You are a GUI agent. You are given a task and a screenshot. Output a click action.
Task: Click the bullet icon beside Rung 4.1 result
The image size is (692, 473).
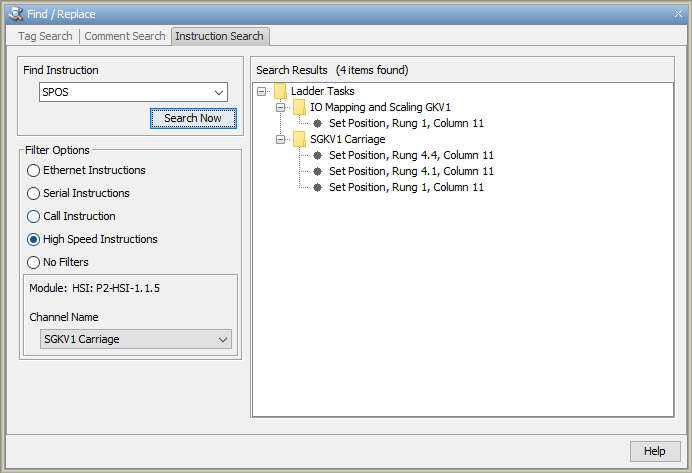[317, 171]
